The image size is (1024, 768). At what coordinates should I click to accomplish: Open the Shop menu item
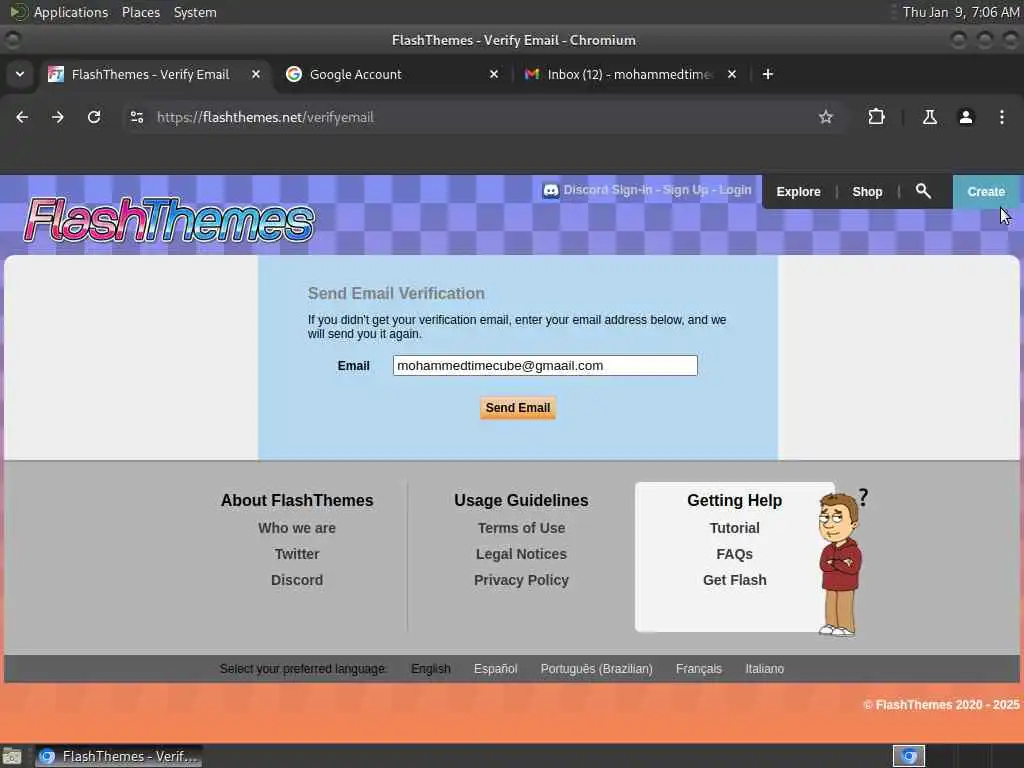(867, 191)
